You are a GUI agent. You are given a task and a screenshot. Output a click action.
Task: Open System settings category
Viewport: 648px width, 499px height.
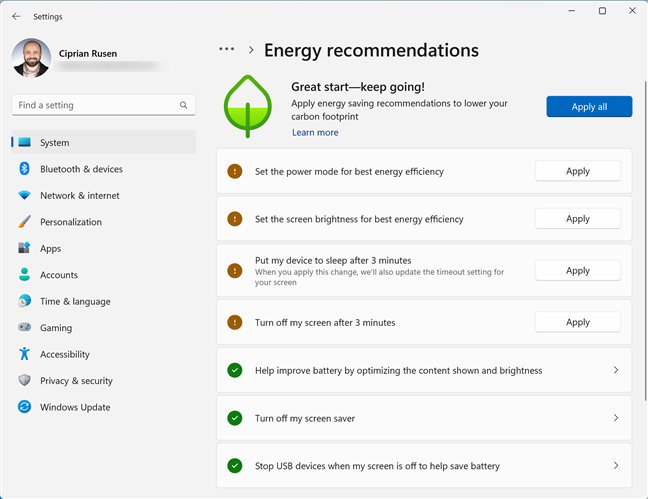point(103,142)
